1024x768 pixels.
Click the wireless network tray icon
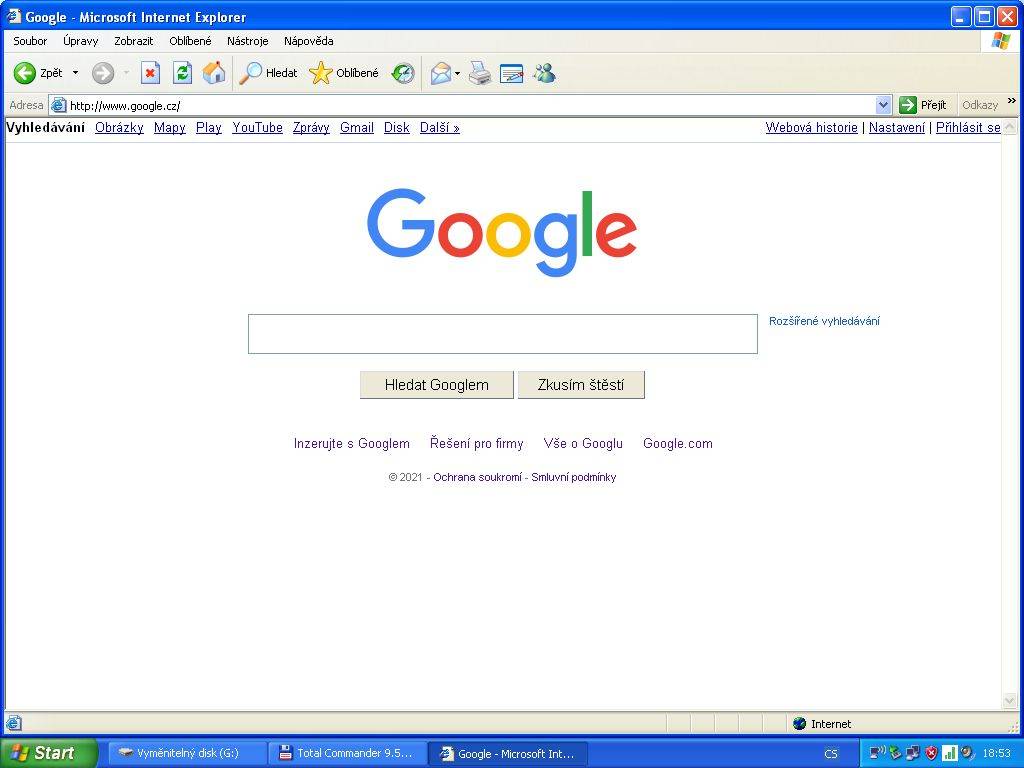click(877, 753)
